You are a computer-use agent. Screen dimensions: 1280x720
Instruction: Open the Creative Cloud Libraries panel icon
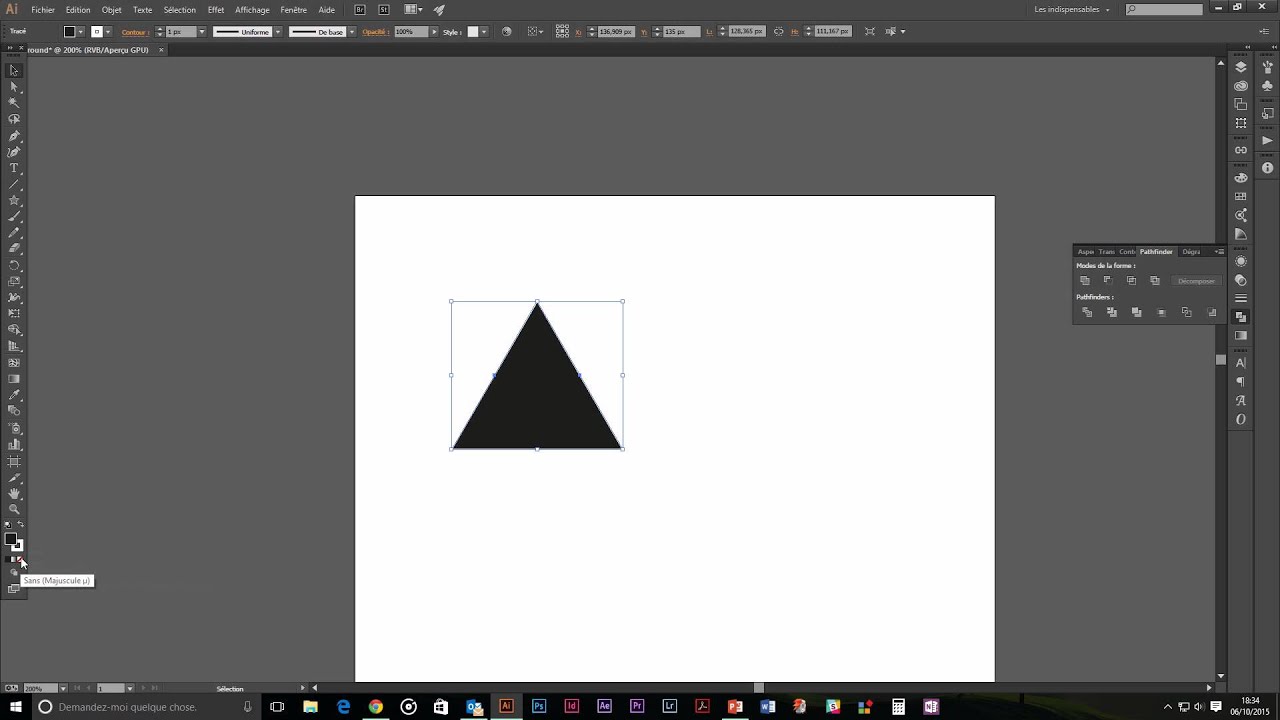click(1241, 85)
